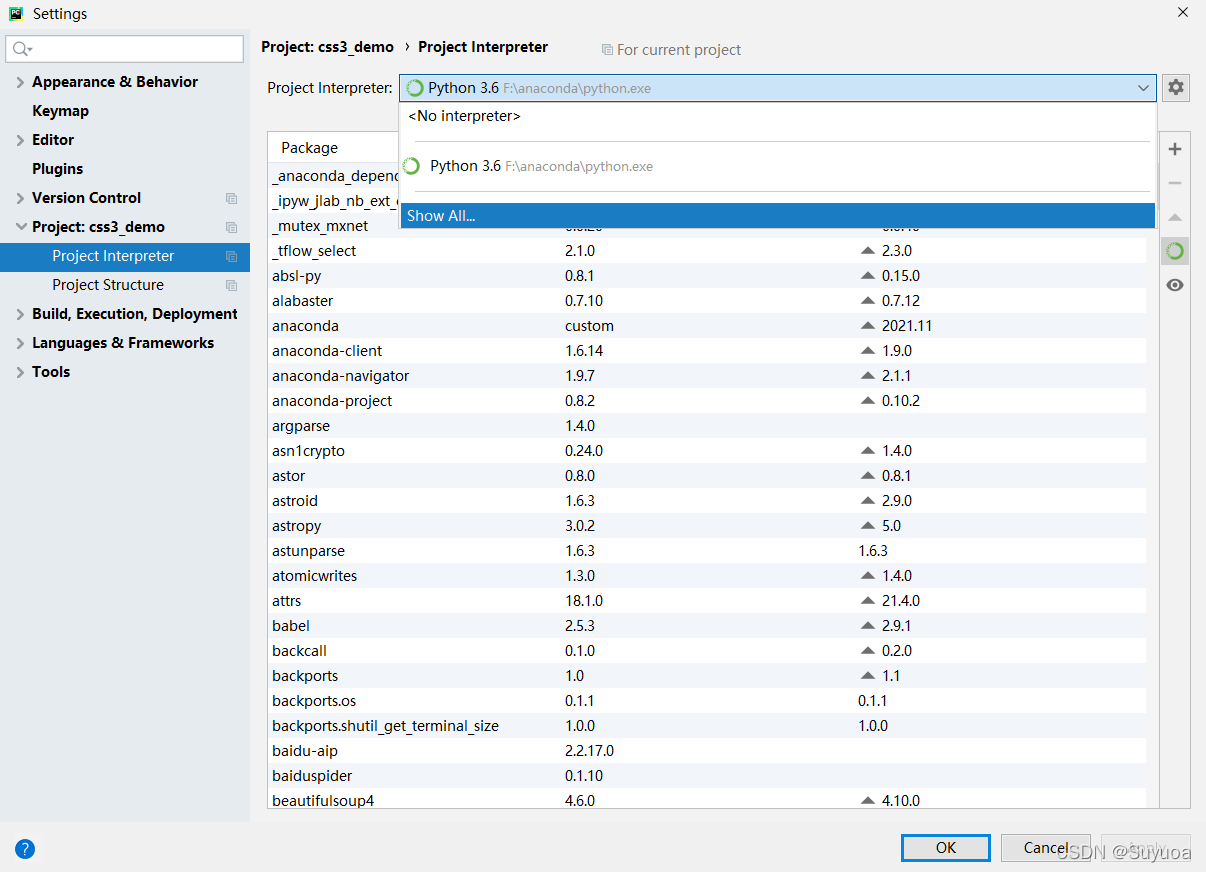Click the minus icon to uninstall package

pos(1175,183)
